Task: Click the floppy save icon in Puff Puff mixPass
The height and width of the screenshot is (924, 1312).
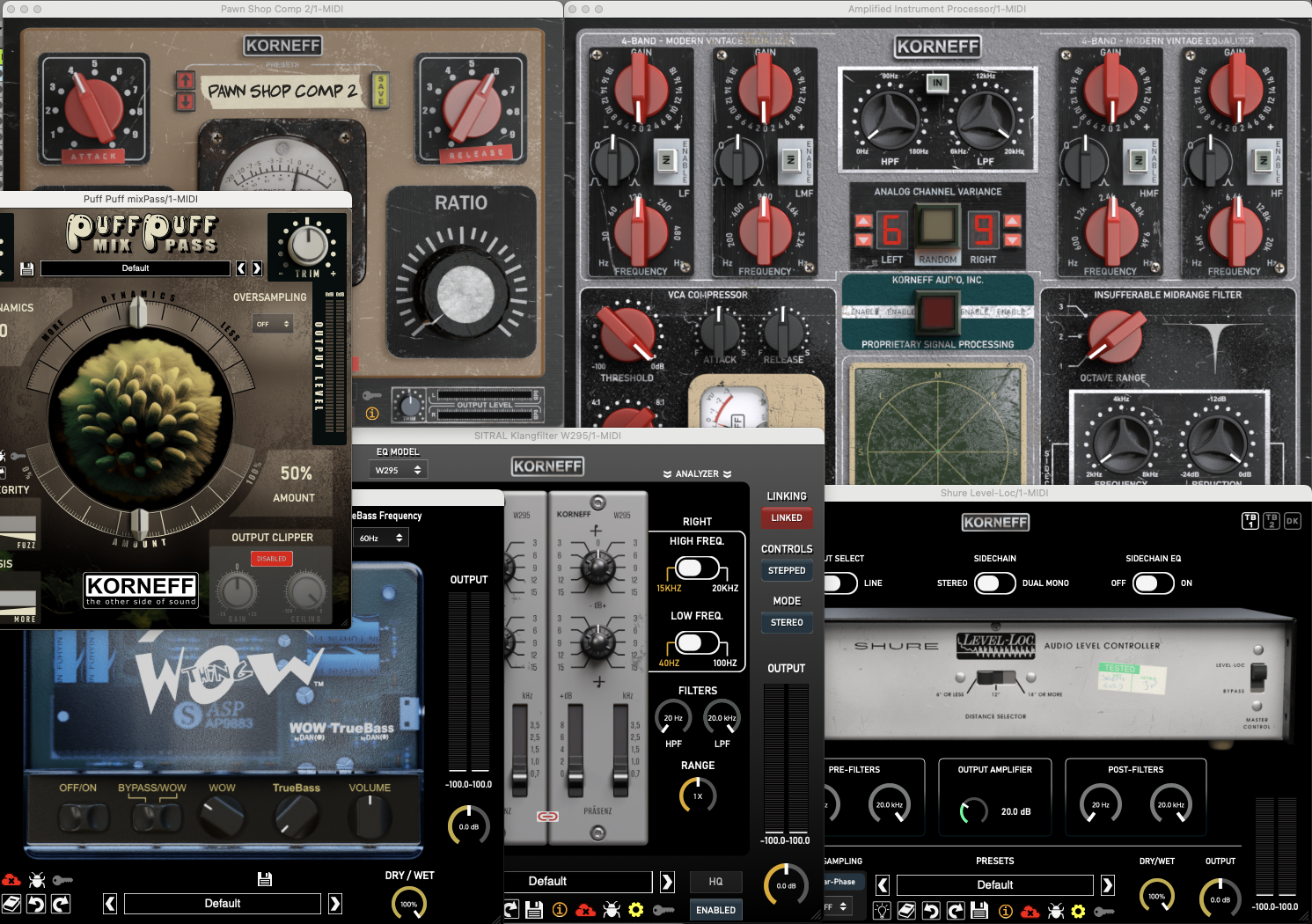Action: [26, 268]
